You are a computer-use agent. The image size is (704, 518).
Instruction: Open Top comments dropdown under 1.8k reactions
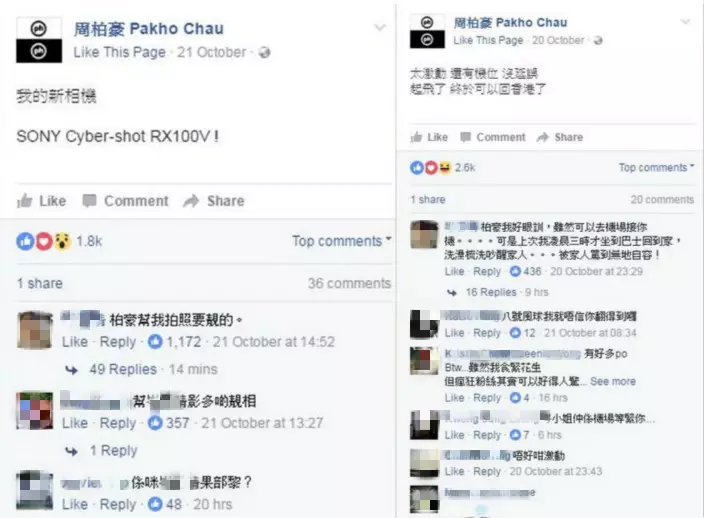point(342,241)
